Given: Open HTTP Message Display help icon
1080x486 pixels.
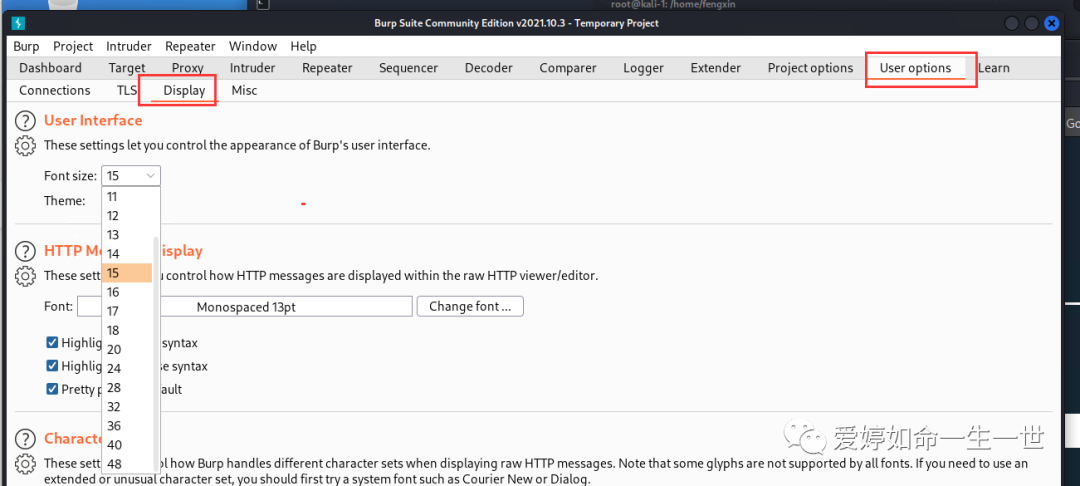Looking at the screenshot, I should pyautogui.click(x=25, y=251).
